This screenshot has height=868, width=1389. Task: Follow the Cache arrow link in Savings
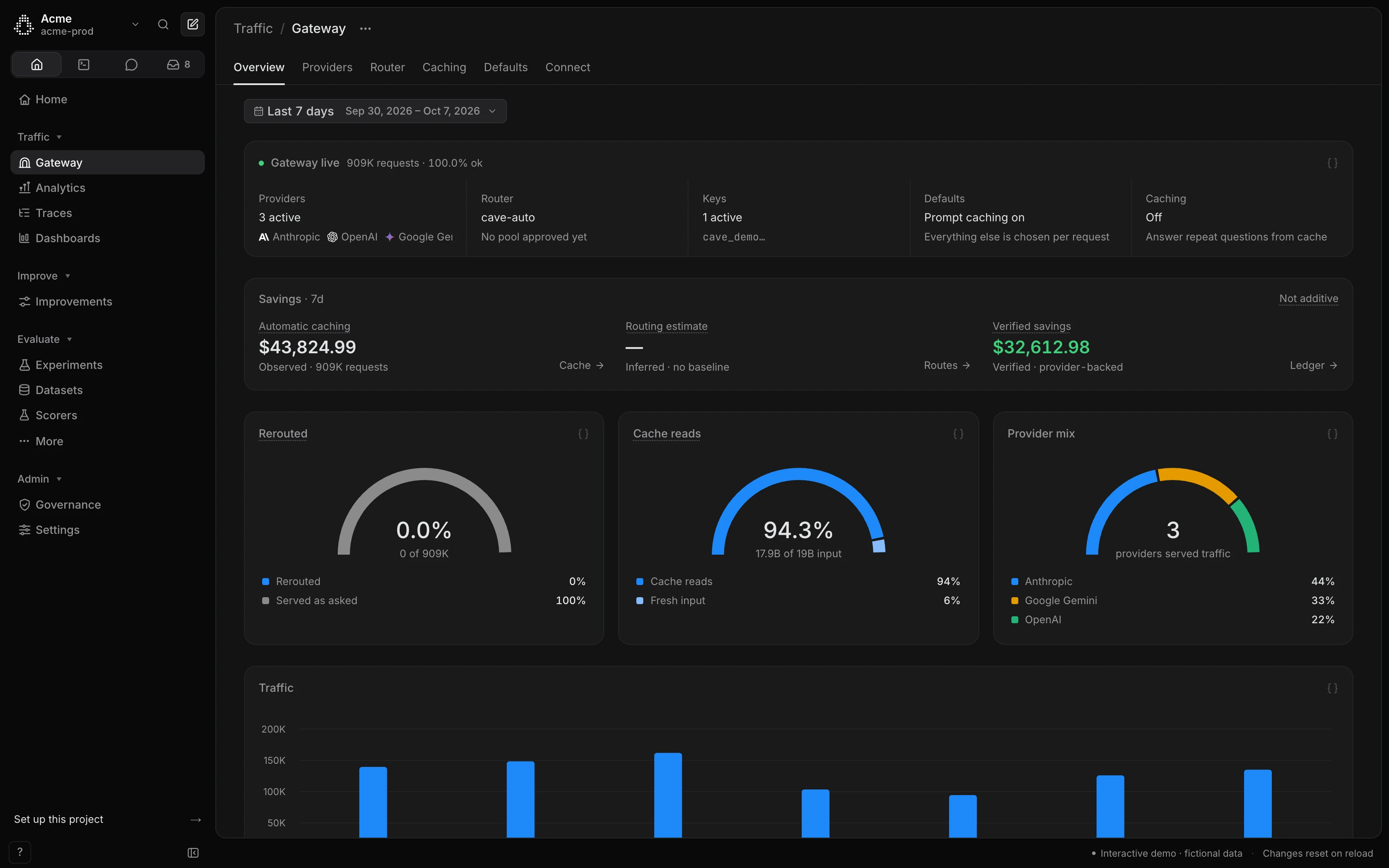coord(582,365)
